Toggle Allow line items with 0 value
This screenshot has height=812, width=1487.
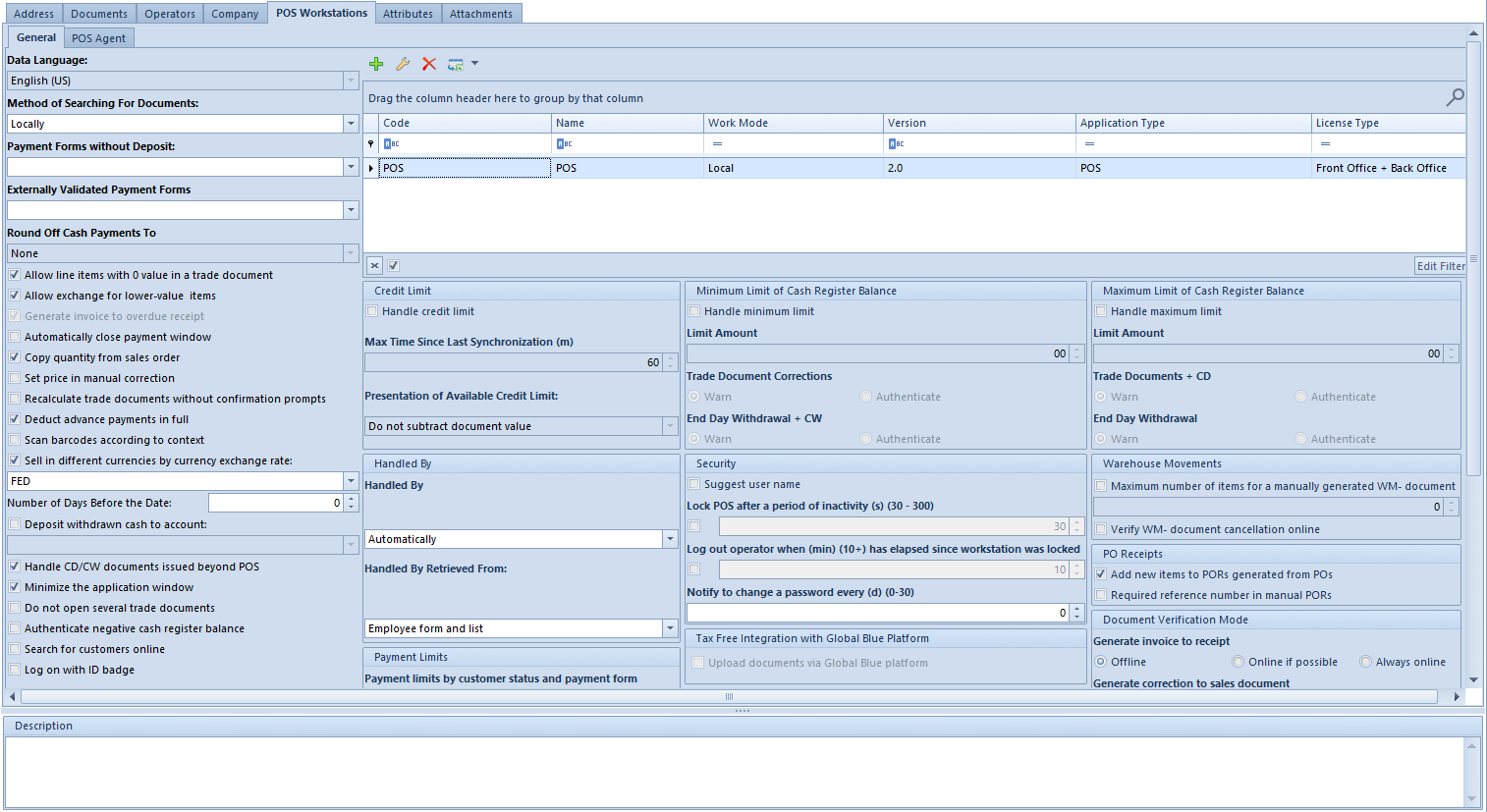(x=15, y=275)
